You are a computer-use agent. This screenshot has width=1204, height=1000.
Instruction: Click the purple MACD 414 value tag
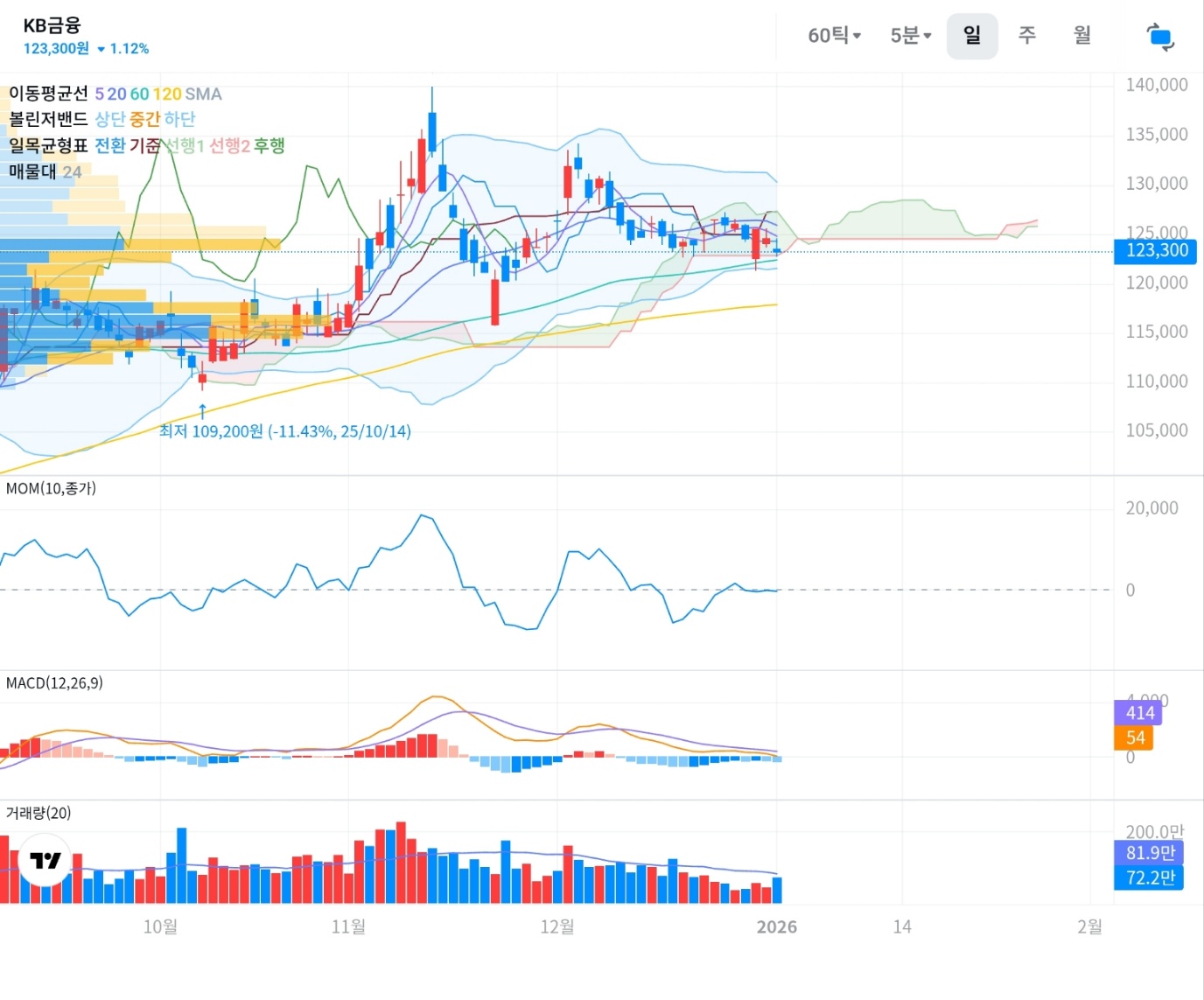pos(1139,713)
